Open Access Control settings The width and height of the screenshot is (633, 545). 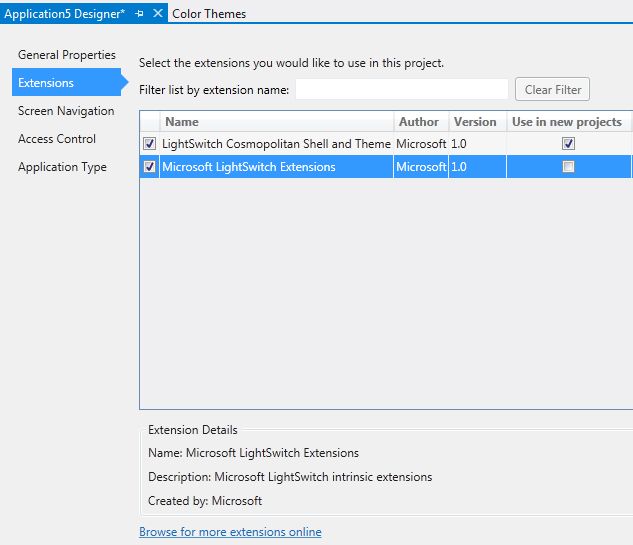[x=57, y=139]
